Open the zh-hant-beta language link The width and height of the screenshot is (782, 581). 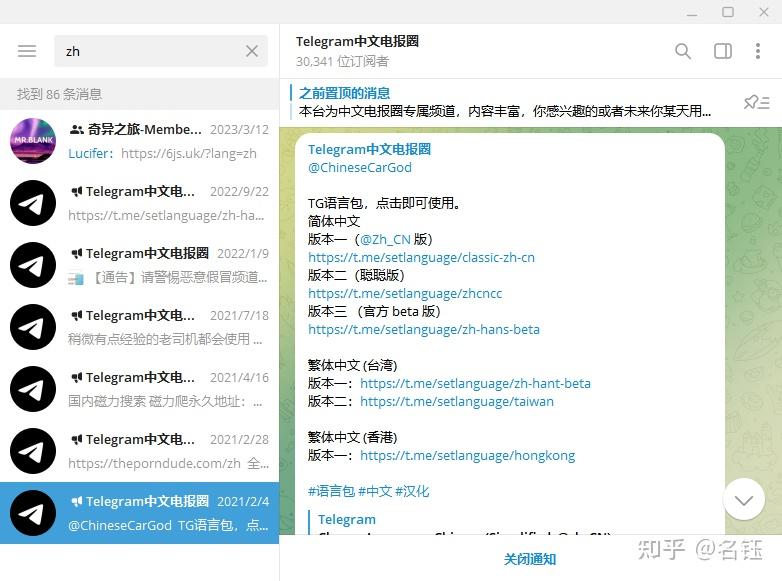point(475,383)
